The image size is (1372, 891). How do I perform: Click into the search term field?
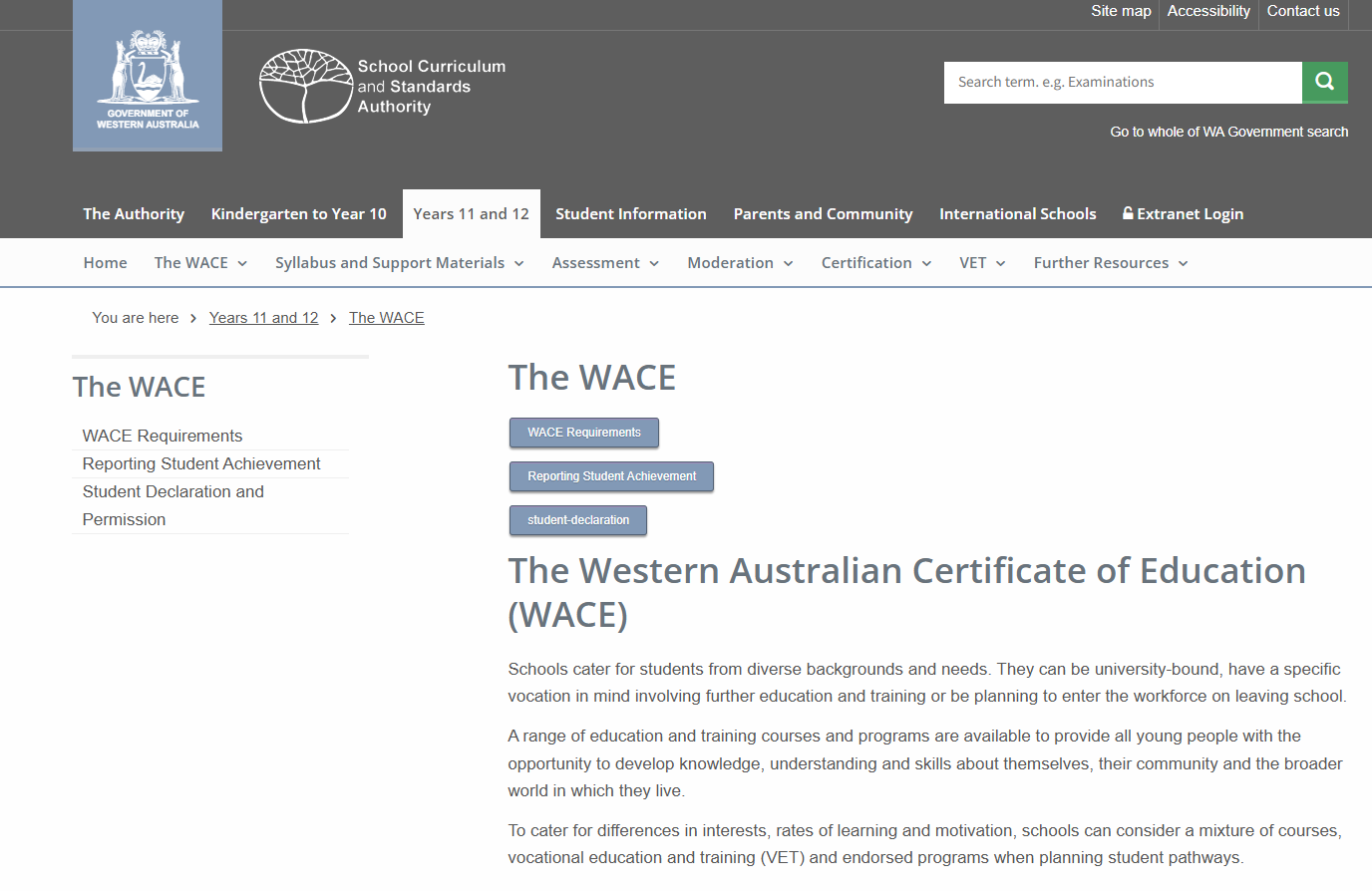tap(1122, 83)
